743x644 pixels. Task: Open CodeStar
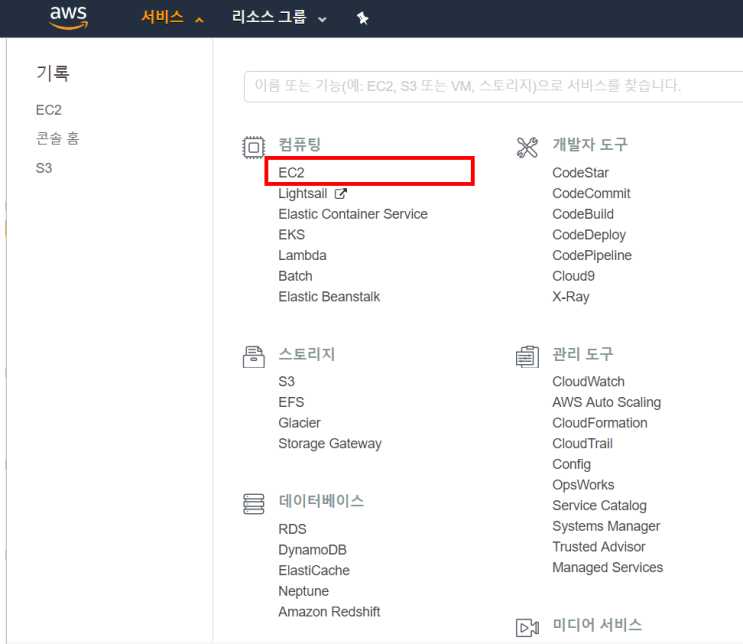point(580,172)
